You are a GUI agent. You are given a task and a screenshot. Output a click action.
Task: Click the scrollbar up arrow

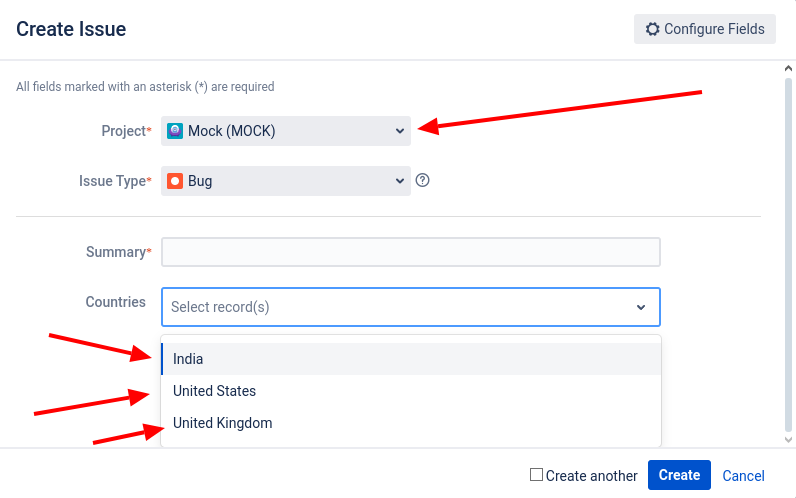[788, 68]
